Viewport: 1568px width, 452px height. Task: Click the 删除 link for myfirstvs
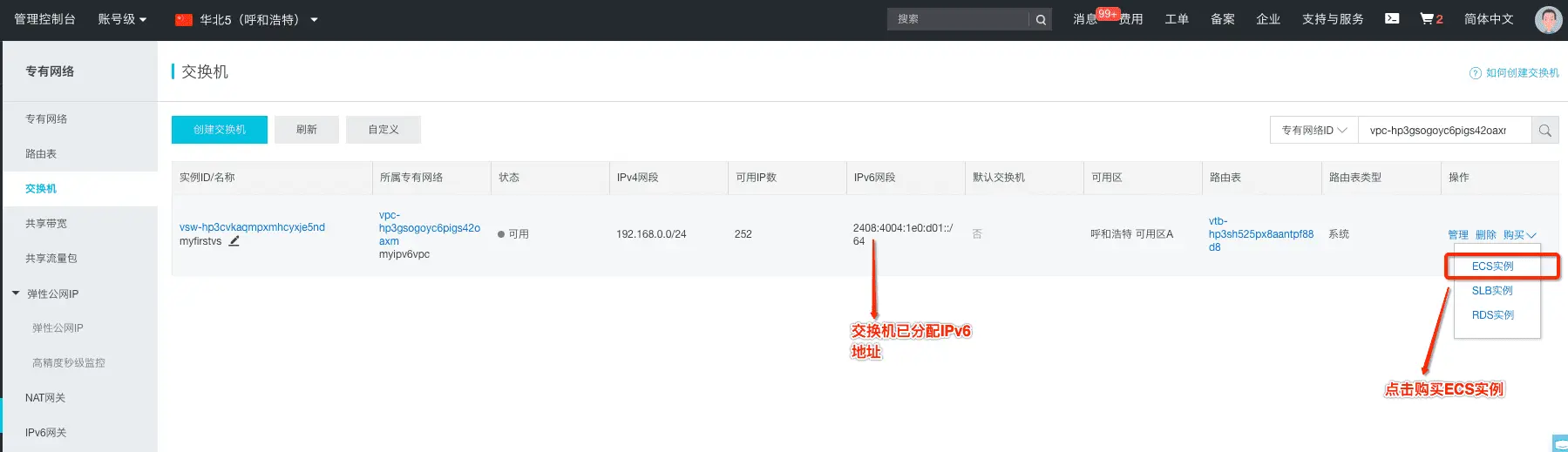[1485, 235]
